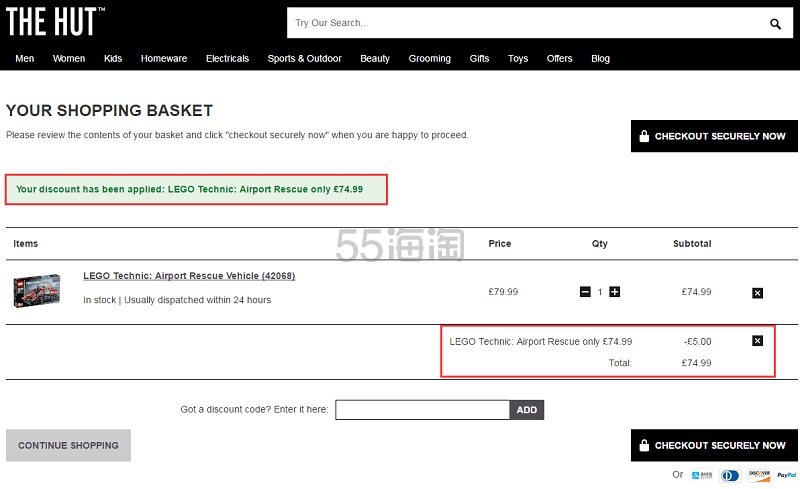Open the Gifts menu
Viewport: 800px width, 489px height.
(479, 59)
